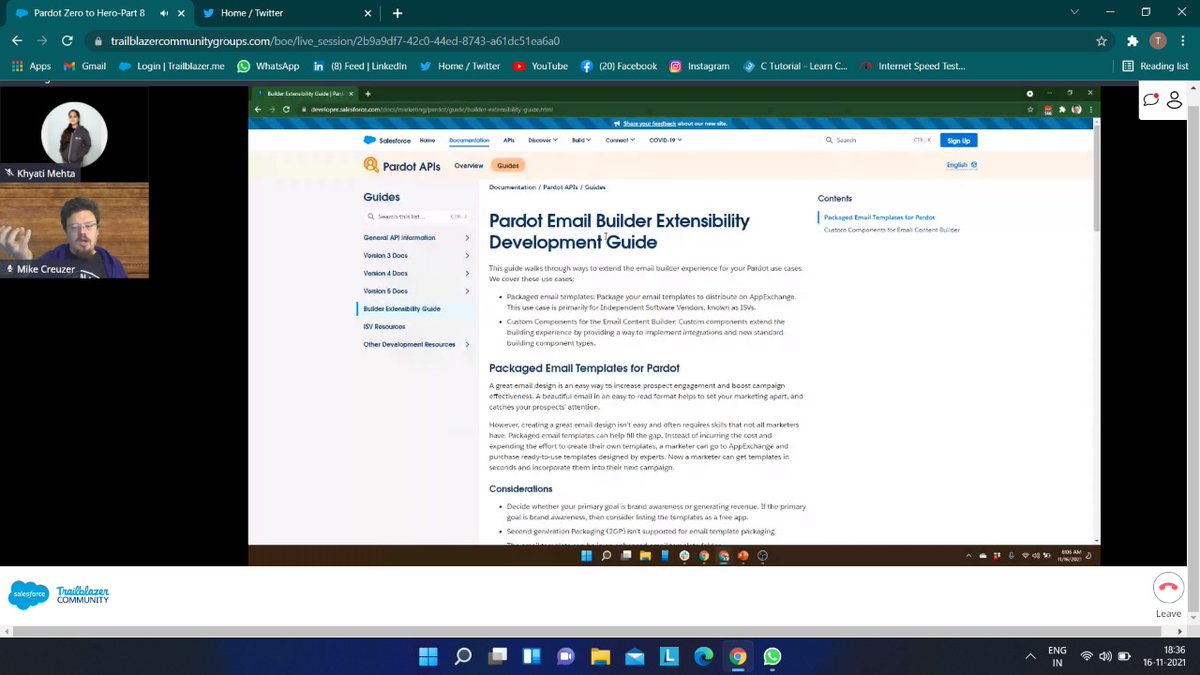The image size is (1200, 675).
Task: Open File Explorer from the taskbar
Action: [x=600, y=657]
